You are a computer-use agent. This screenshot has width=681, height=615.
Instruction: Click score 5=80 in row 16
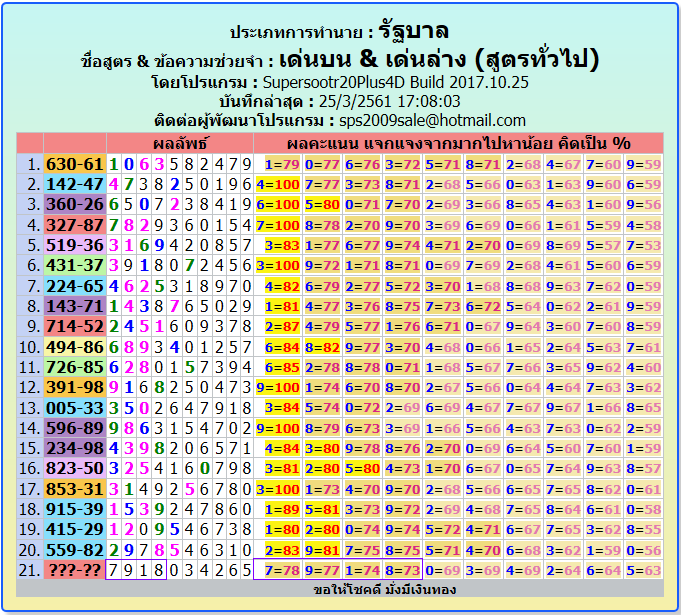(x=362, y=469)
